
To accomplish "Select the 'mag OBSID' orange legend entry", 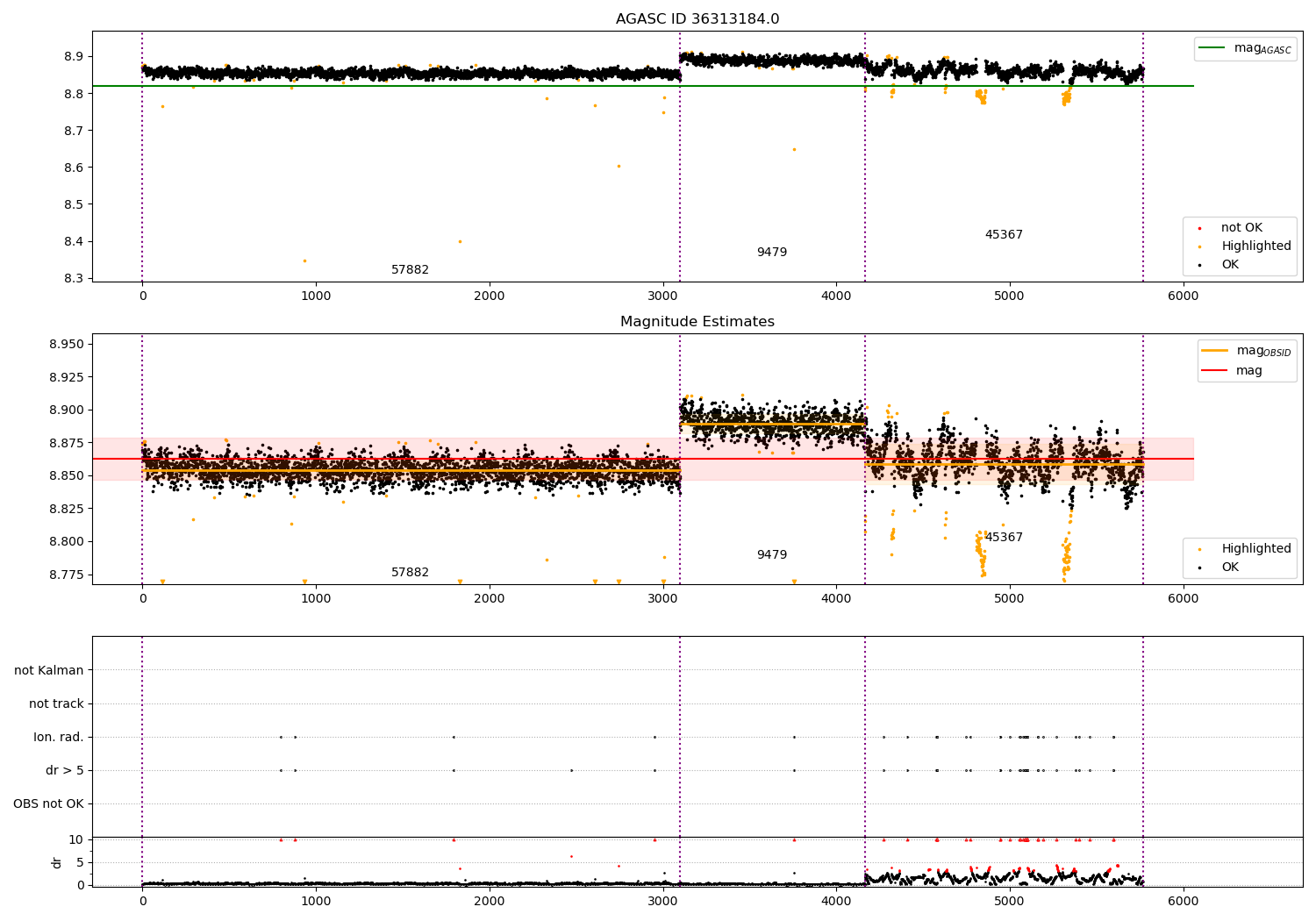I will coord(1247,351).
